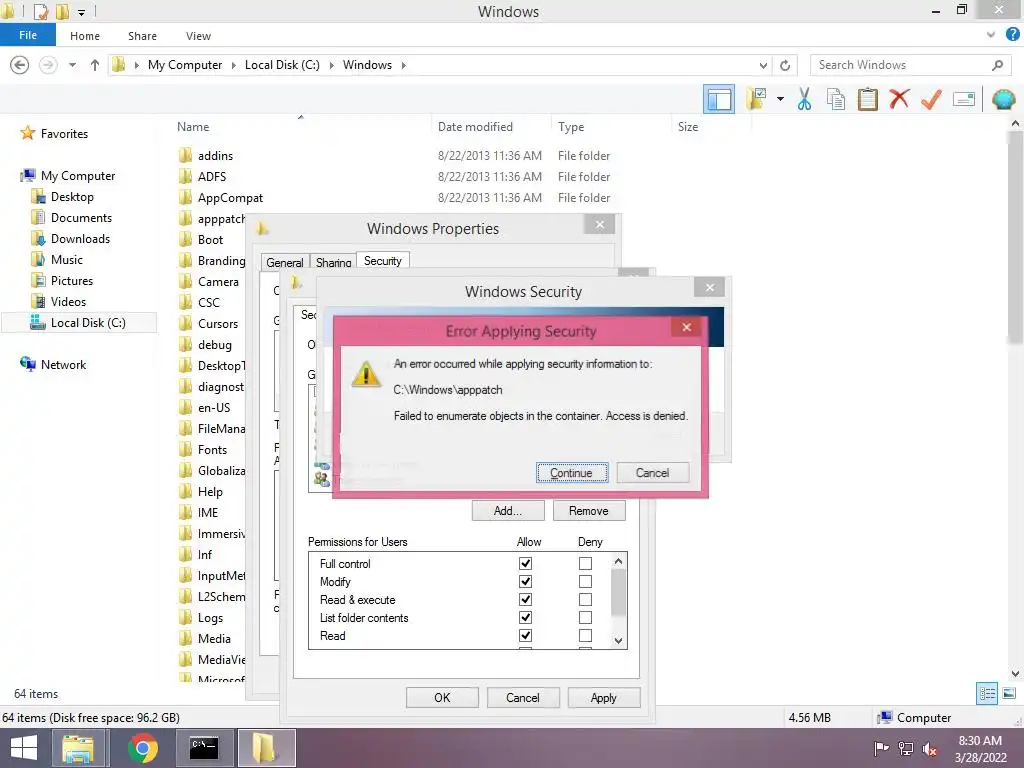Open the File menu in Explorer
Screen dimensions: 1024x768
[27, 35]
